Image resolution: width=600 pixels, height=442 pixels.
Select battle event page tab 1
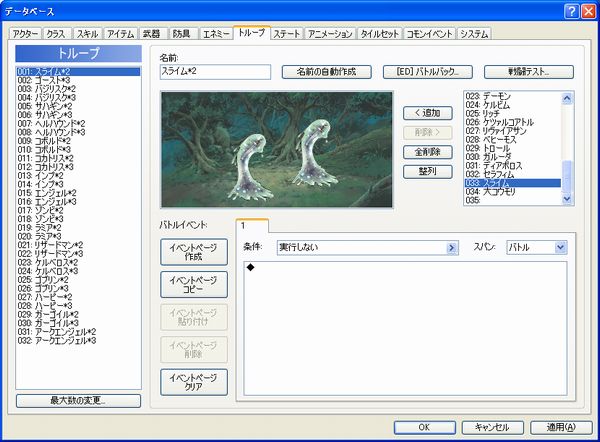coord(252,226)
